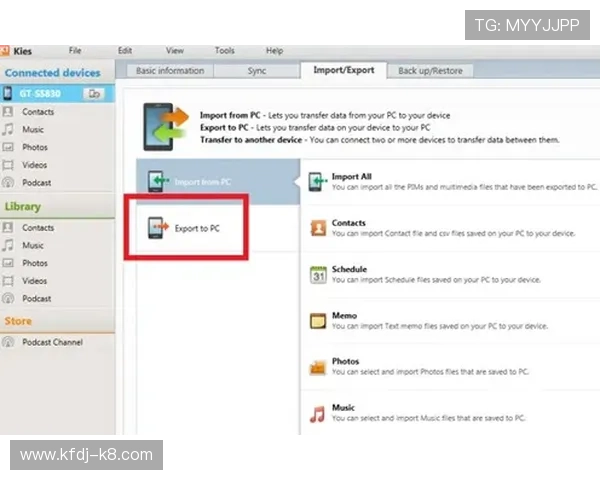The image size is (600, 480).
Task: Switch to the Back up/Restore tab
Action: pos(429,71)
